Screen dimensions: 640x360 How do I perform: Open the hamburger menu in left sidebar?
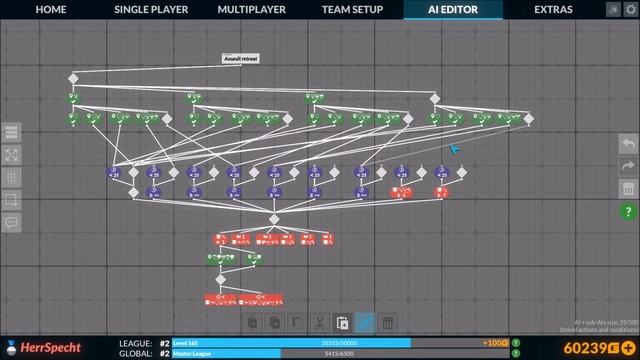click(11, 132)
